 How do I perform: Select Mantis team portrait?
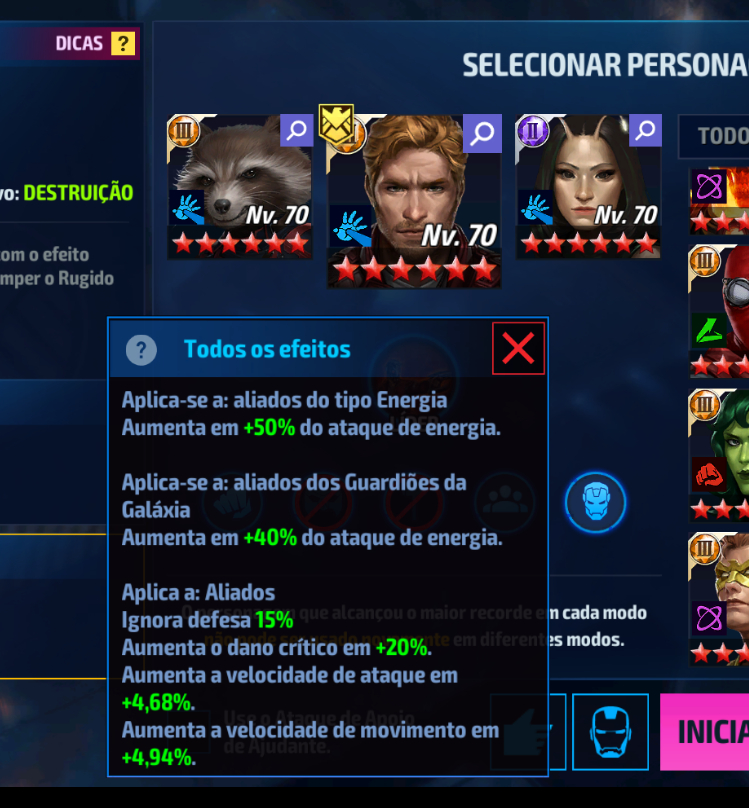click(x=588, y=187)
